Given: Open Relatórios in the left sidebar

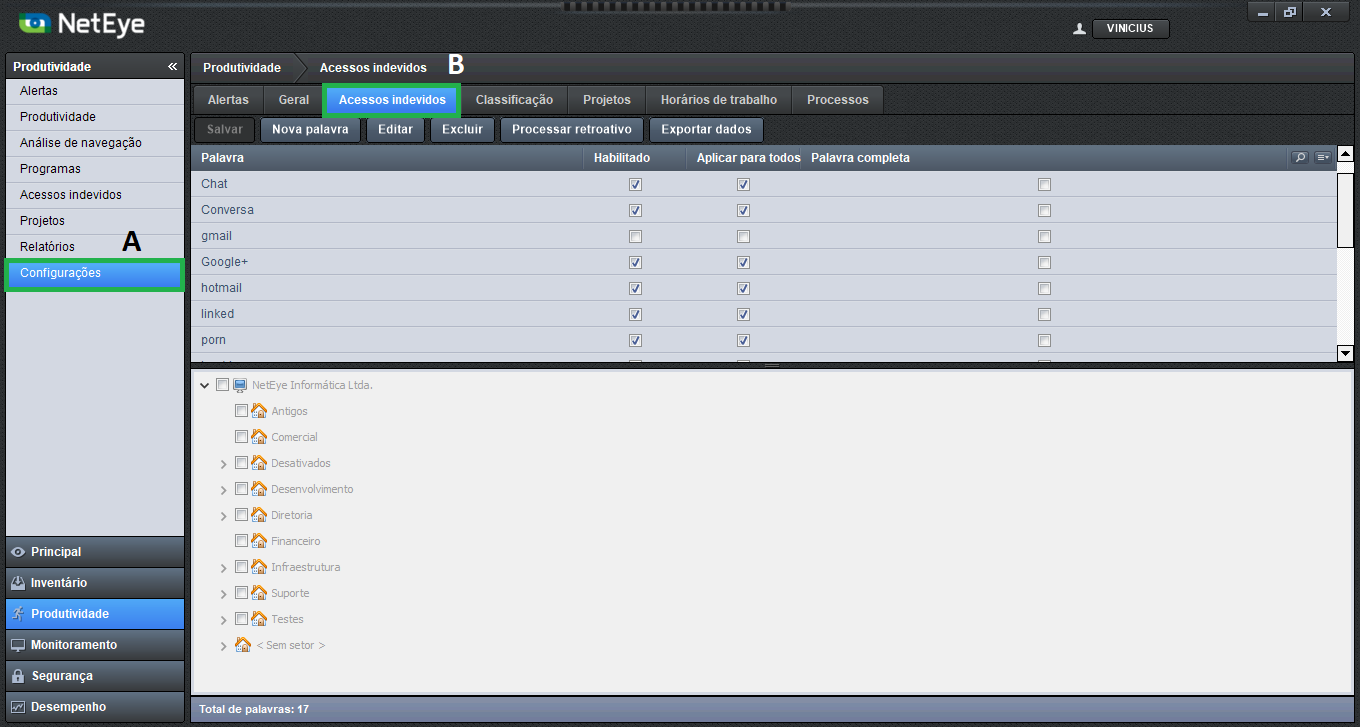Looking at the screenshot, I should pyautogui.click(x=47, y=247).
